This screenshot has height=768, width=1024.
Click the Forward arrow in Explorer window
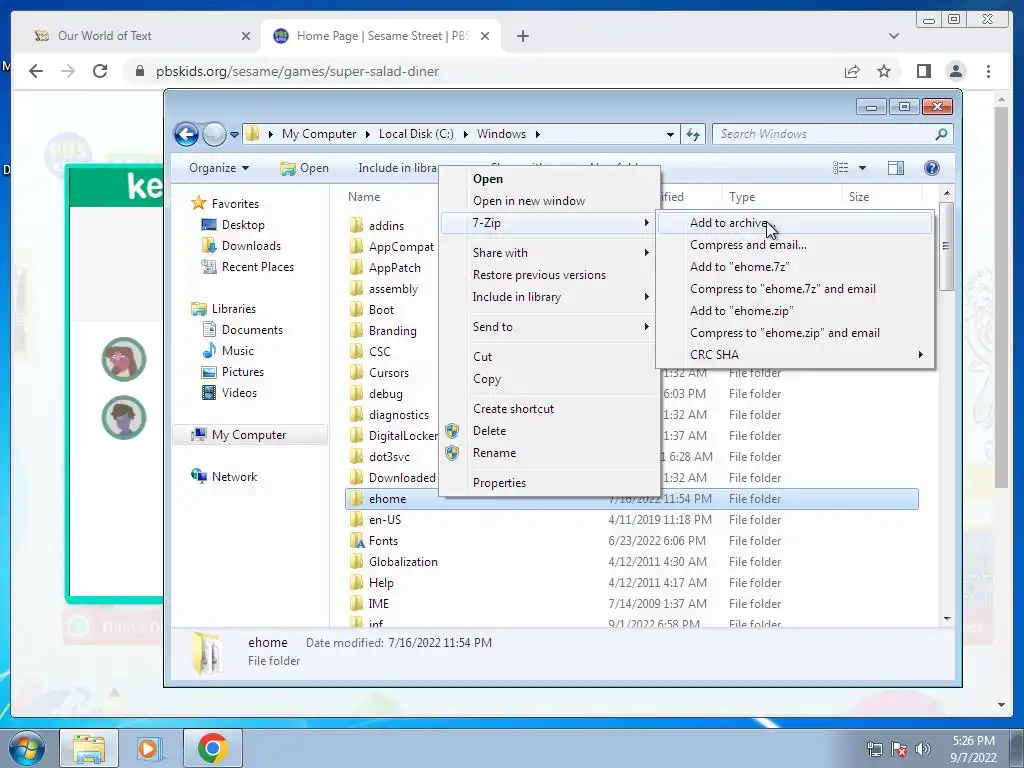pos(214,135)
